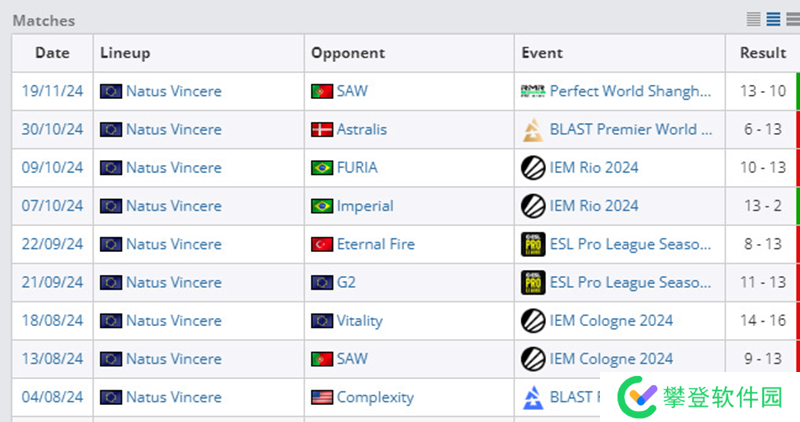The width and height of the screenshot is (800, 422).
Task: Open the G2 opponent team link
Action: tap(346, 282)
